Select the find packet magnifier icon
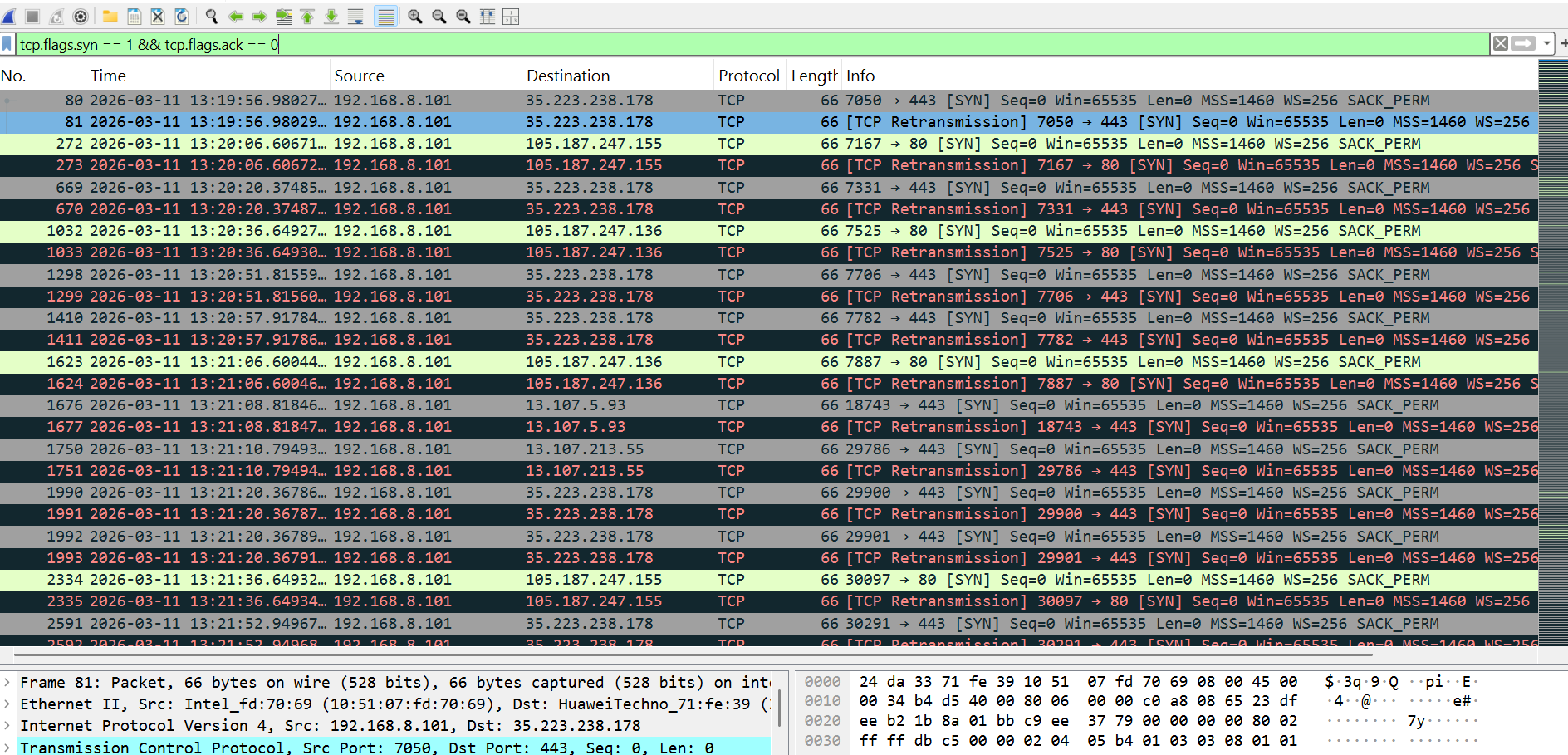The image size is (1568, 755). (210, 17)
